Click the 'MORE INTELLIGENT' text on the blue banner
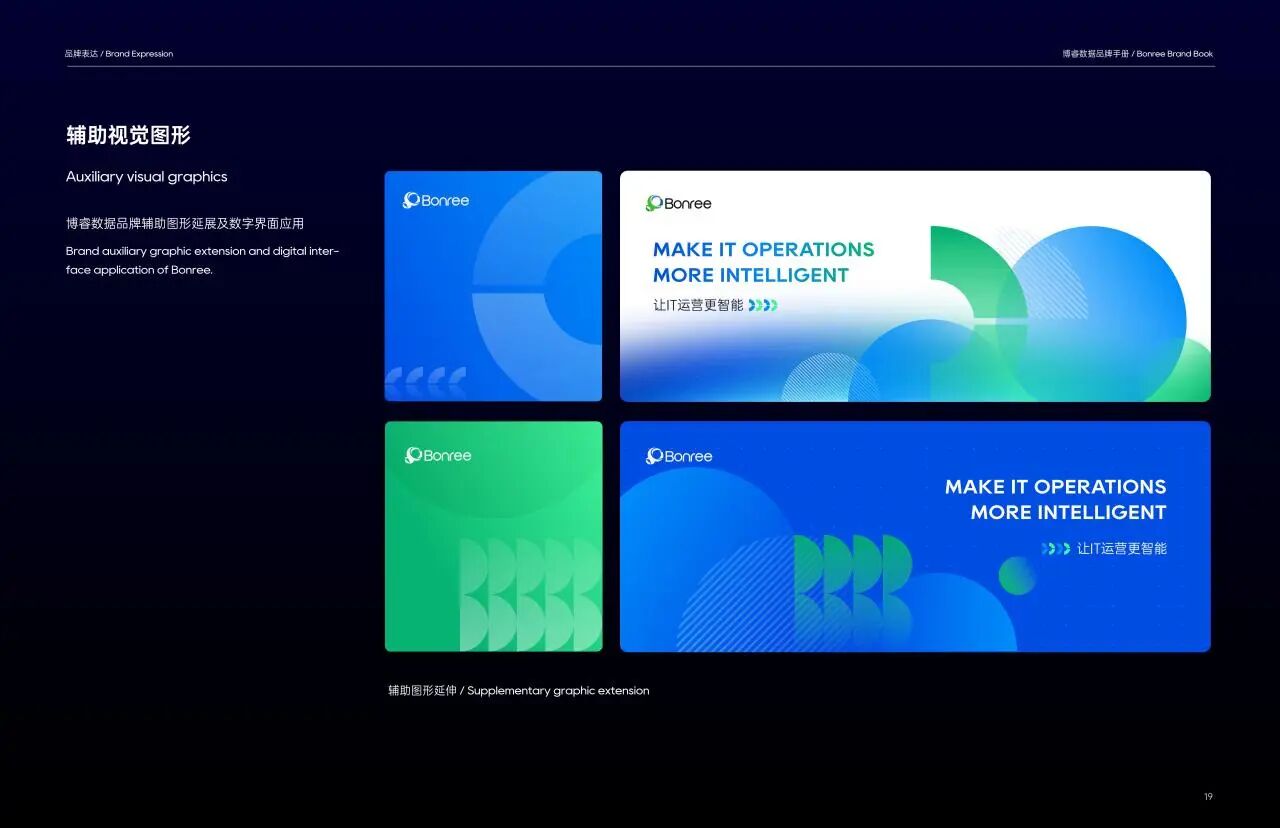 point(1068,513)
